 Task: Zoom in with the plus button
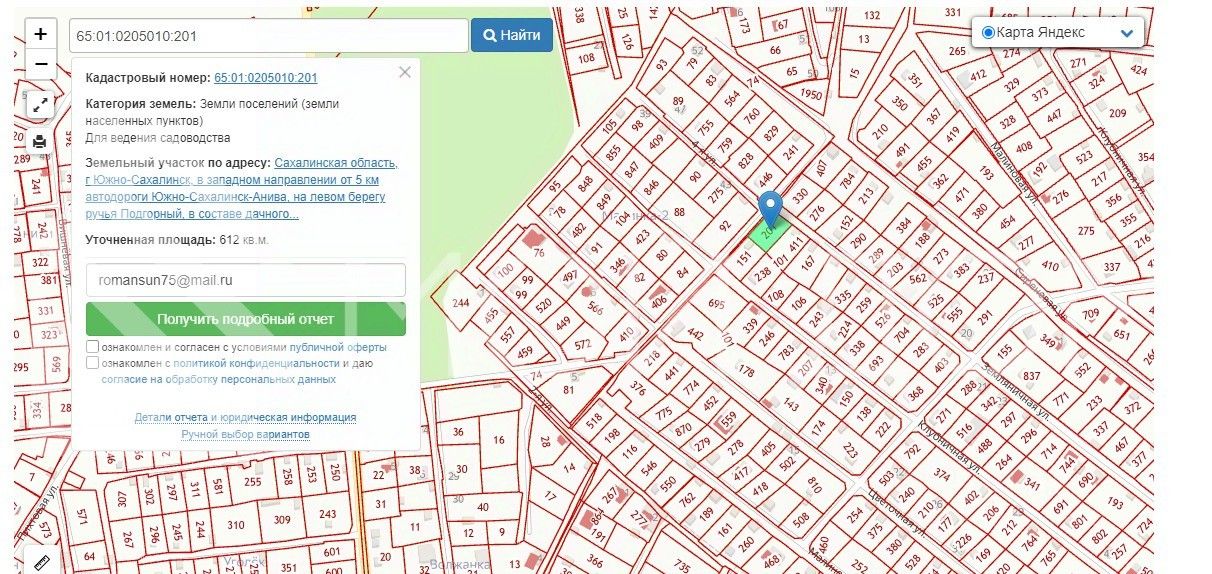(x=40, y=34)
